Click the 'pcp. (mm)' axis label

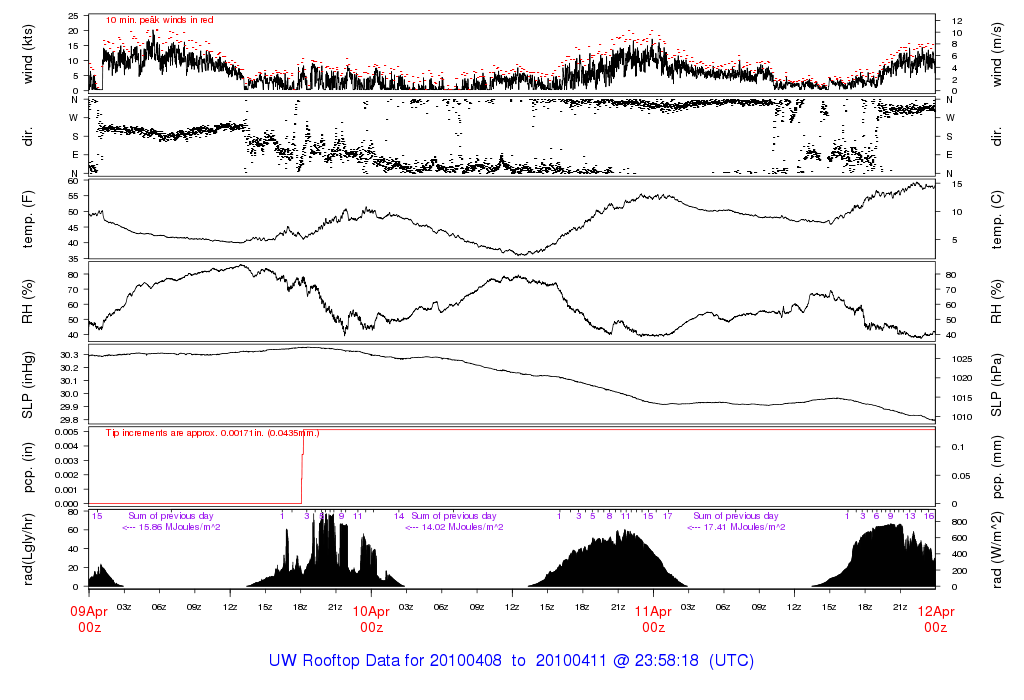997,468
